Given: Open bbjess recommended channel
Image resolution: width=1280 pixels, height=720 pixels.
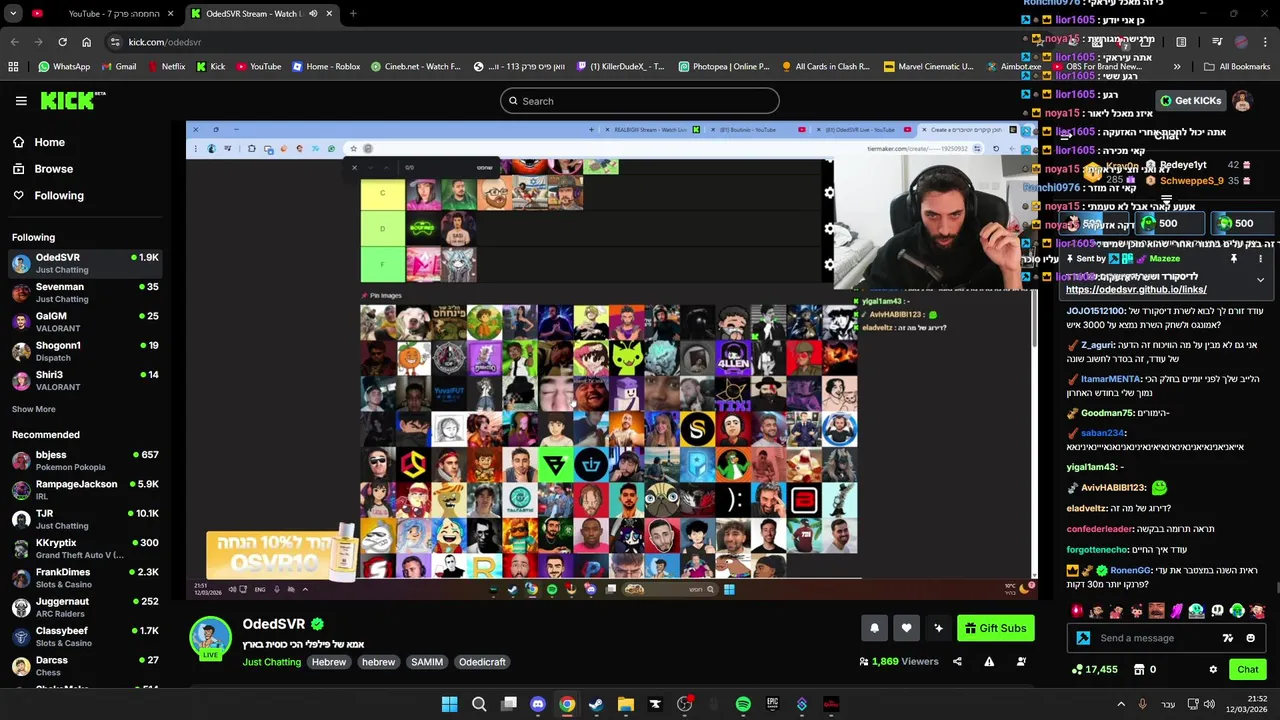Looking at the screenshot, I should [x=84, y=461].
